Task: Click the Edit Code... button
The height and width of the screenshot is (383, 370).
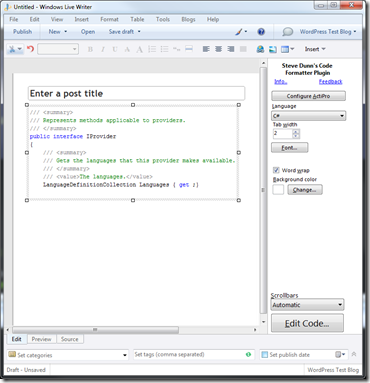Action: [307, 323]
